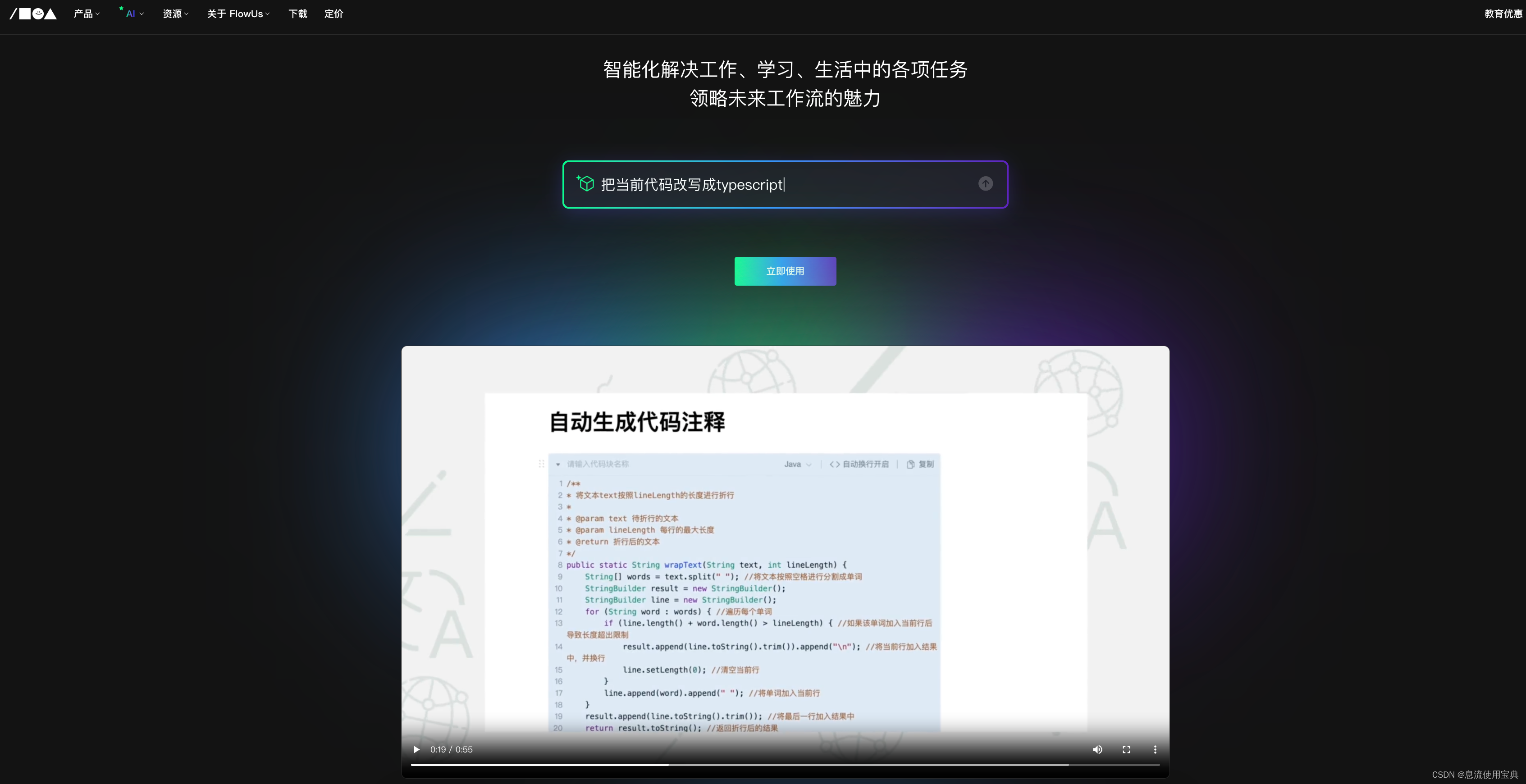Copy the code block with the 复制 icon
Image resolution: width=1526 pixels, height=784 pixels.
coord(921,464)
